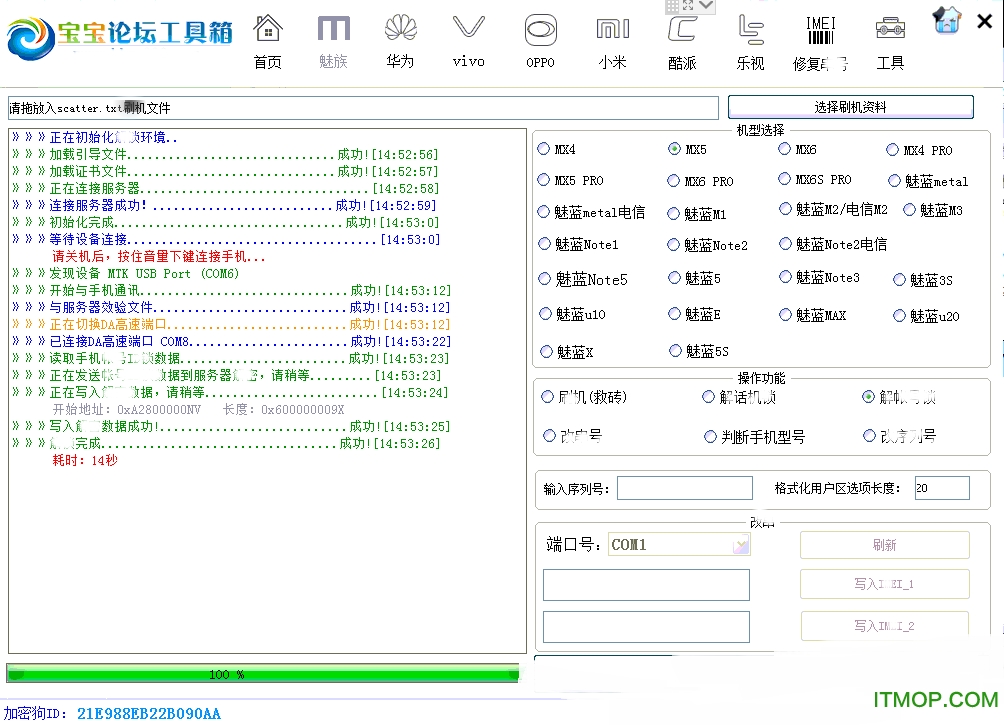
Task: Click the small grid icon above 酷派
Action: [672, 6]
